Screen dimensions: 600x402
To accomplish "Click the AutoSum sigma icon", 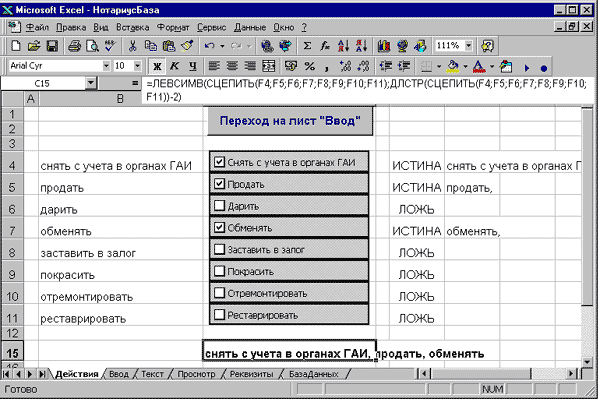I will (x=307, y=46).
